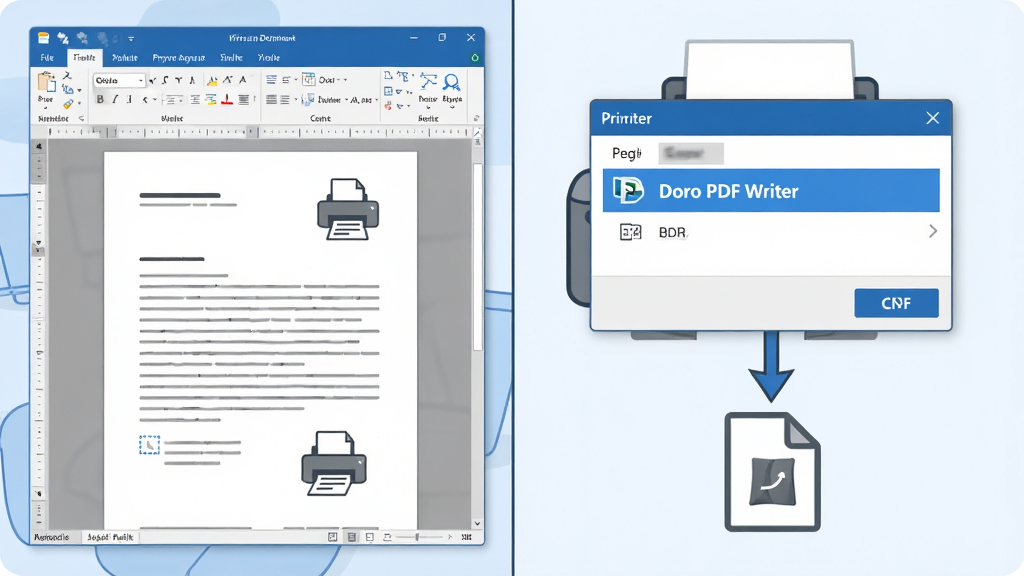Image resolution: width=1024 pixels, height=576 pixels.
Task: Click the collapse ribbon arrow at ribbon corner
Action: [x=476, y=118]
